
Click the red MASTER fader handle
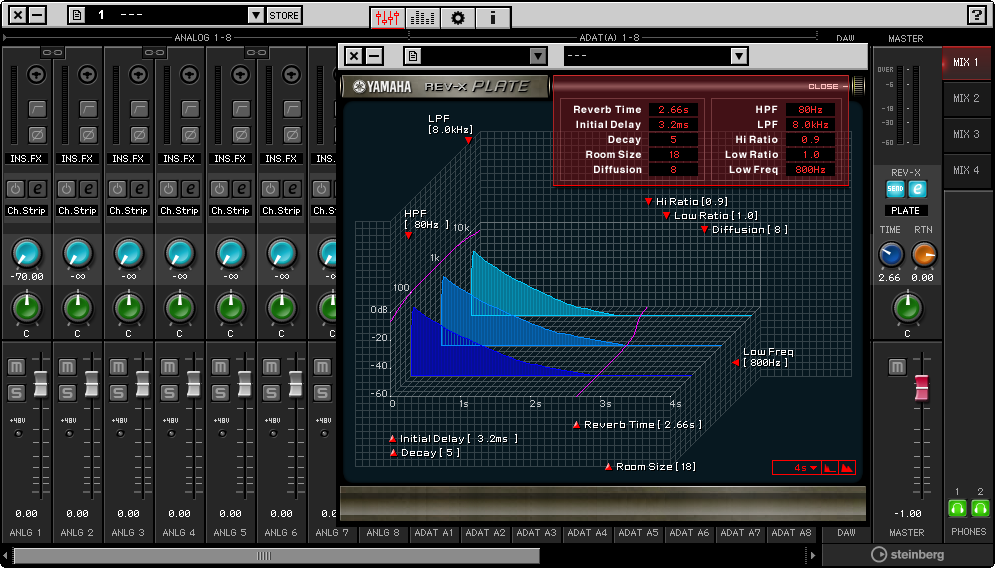click(x=921, y=387)
